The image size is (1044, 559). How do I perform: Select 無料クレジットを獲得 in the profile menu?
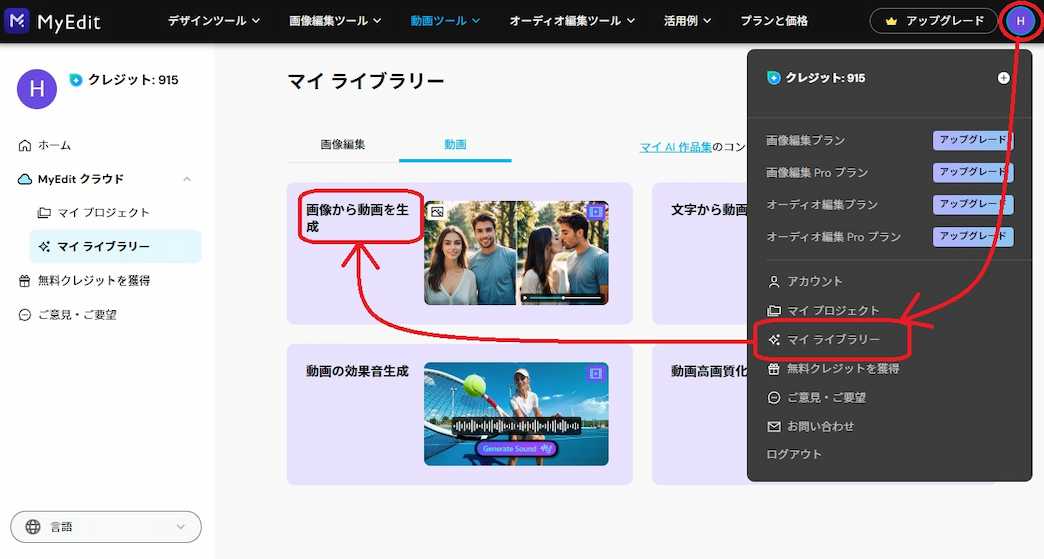(843, 369)
